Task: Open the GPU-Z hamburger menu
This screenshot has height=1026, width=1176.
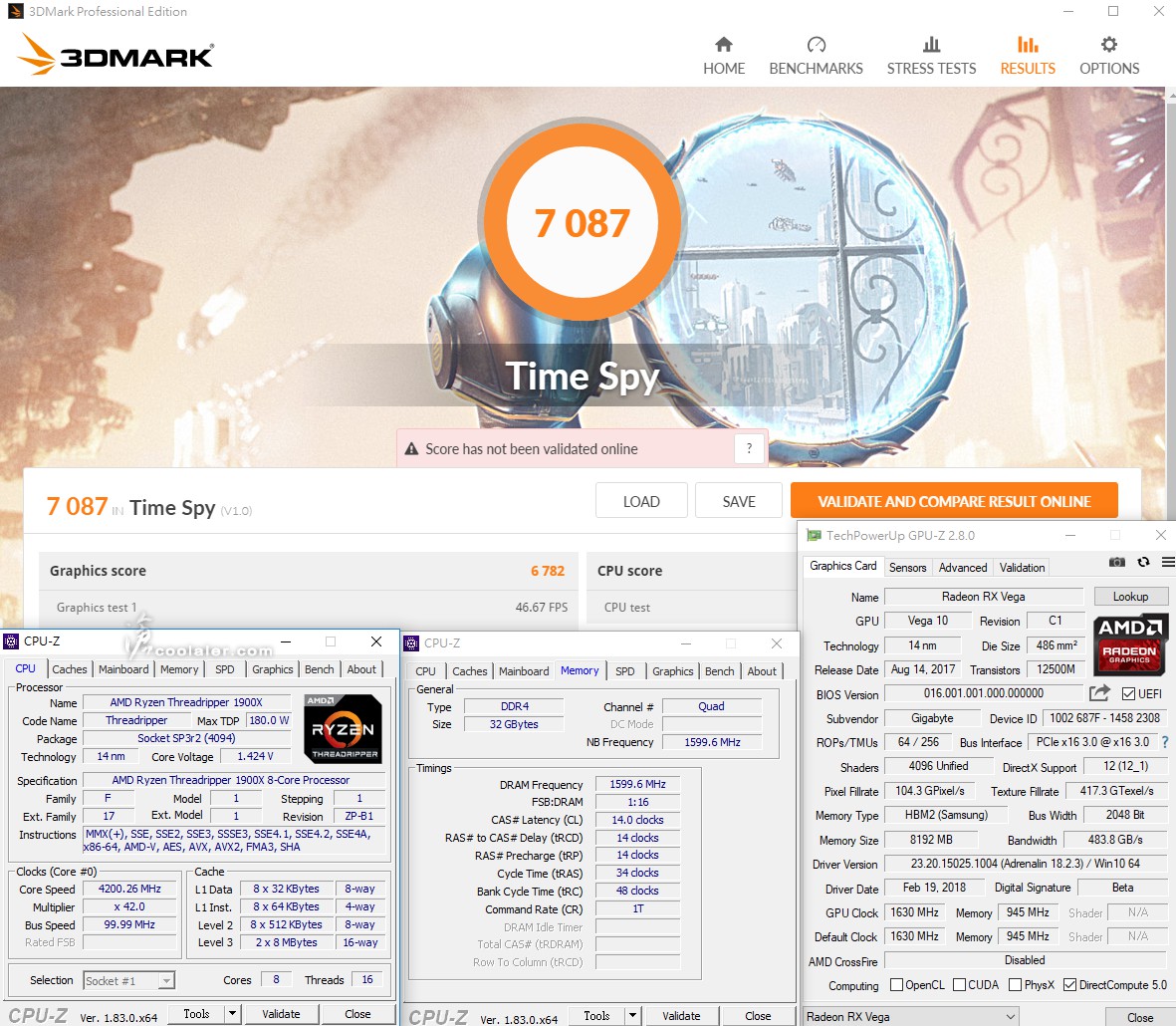Action: click(x=1168, y=562)
